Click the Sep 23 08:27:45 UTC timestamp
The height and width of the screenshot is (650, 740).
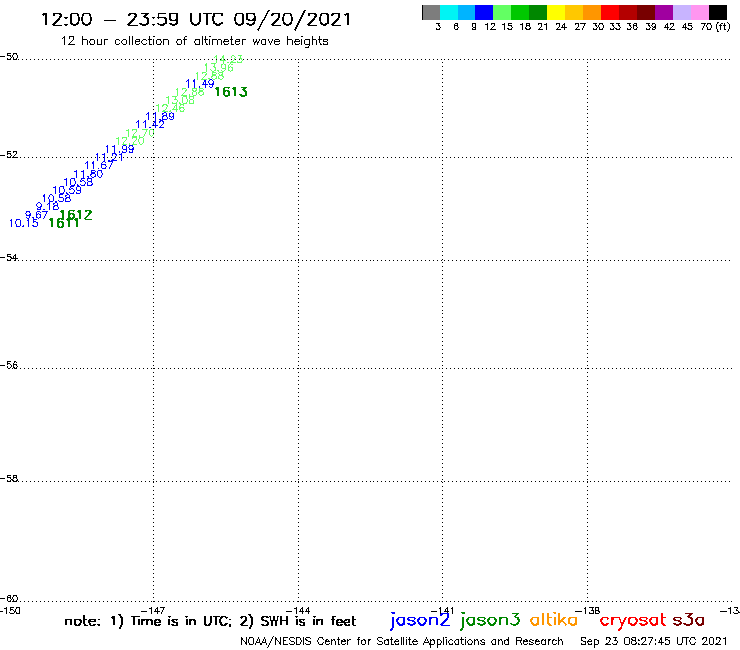(654, 641)
